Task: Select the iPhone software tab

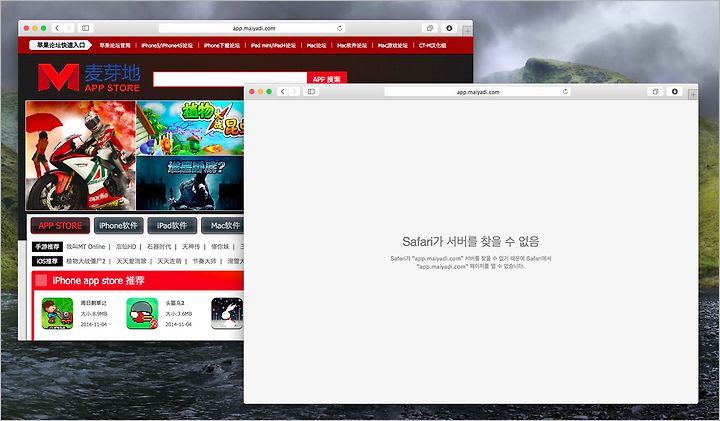Action: pyautogui.click(x=118, y=225)
